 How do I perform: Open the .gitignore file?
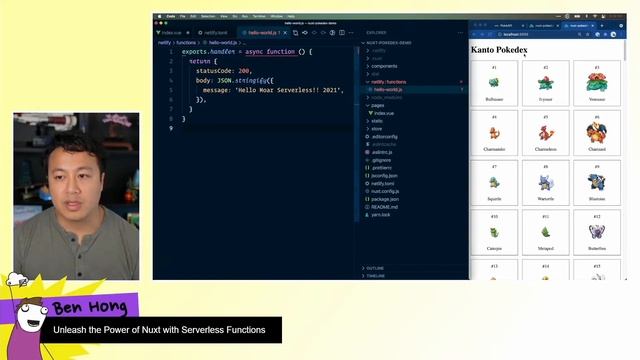(x=378, y=160)
